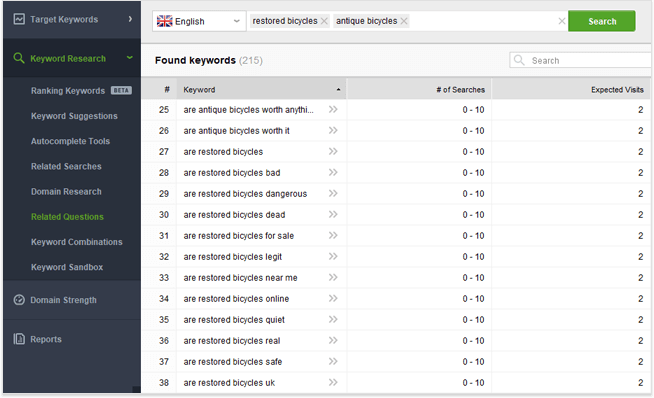Click the magnifier icon in the found keywords search box
The width and height of the screenshot is (654, 398).
coord(519,60)
